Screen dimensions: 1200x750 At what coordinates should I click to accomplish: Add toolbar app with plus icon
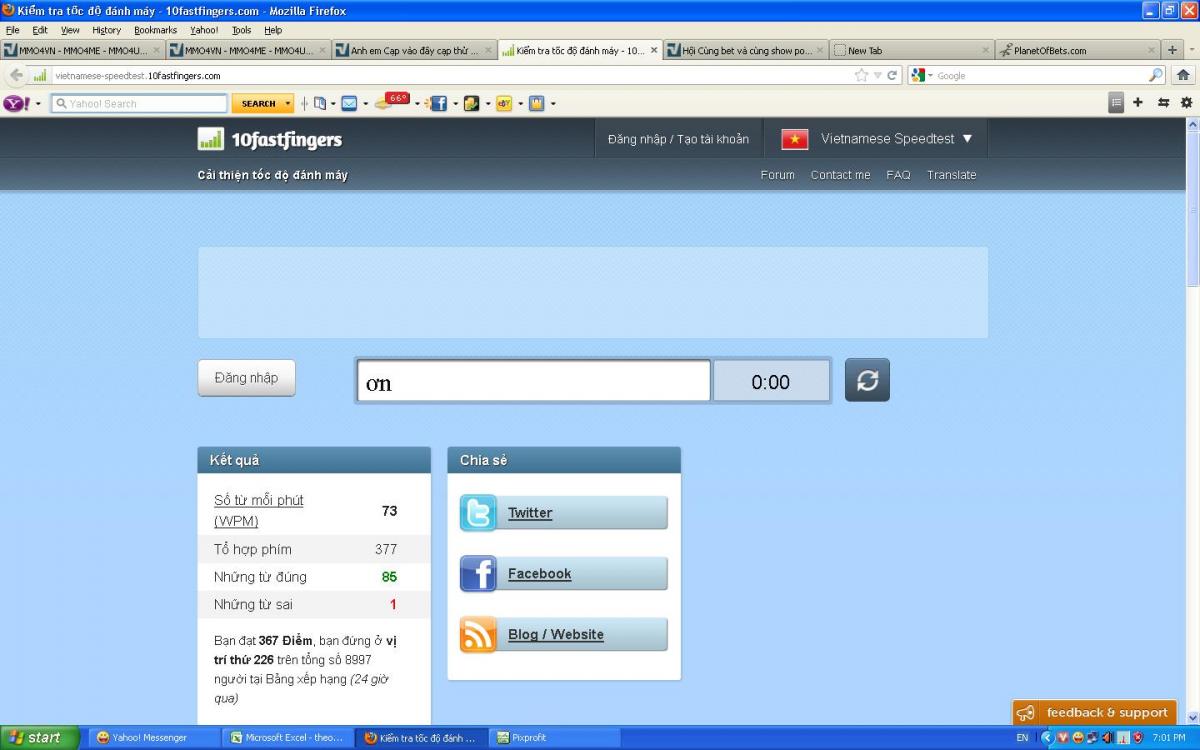(x=1138, y=102)
